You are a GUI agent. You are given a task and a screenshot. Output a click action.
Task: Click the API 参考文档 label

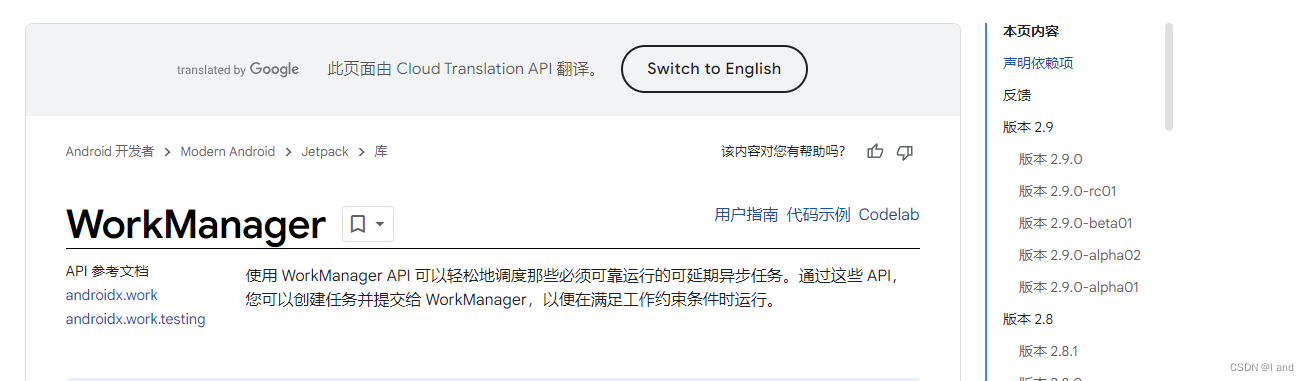(107, 271)
